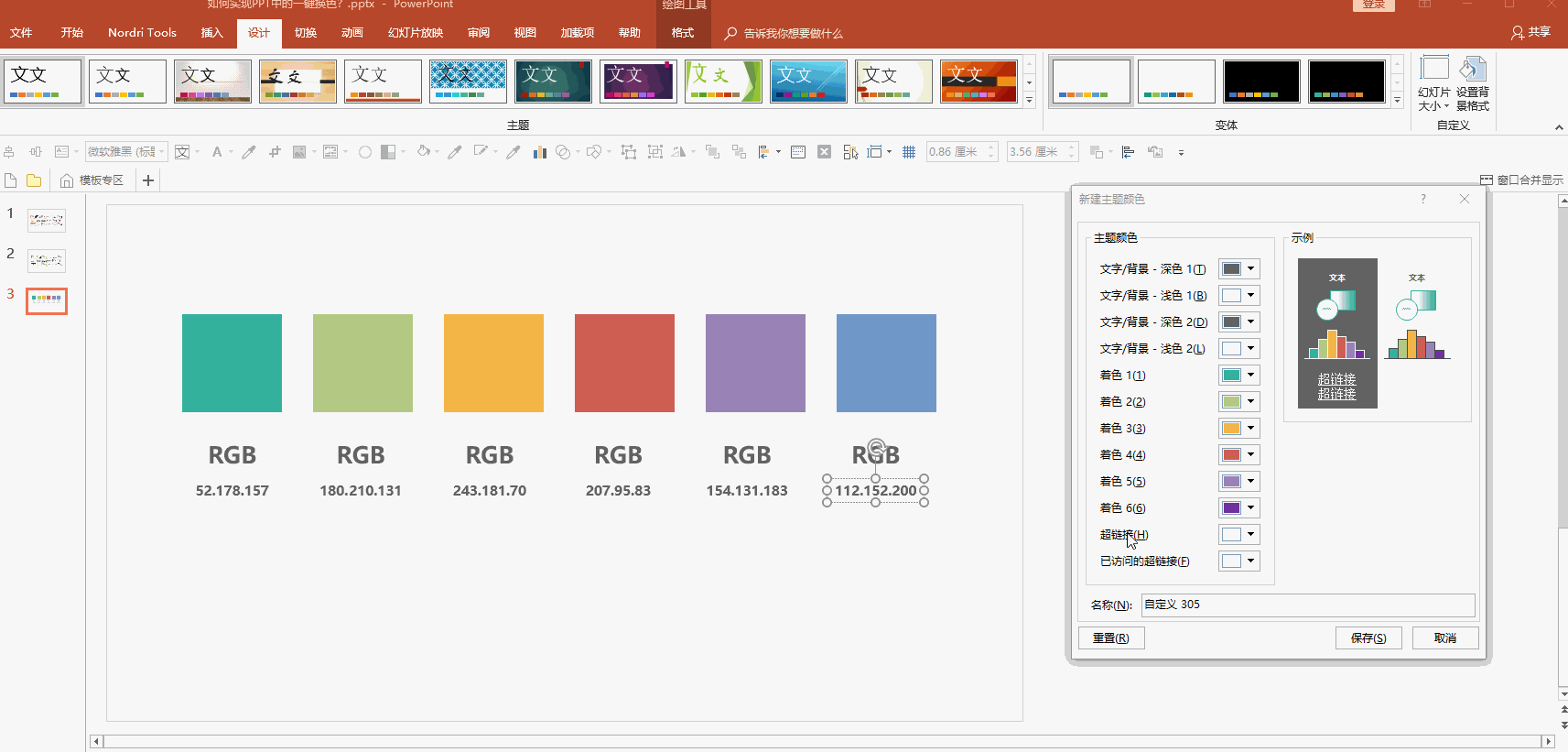This screenshot has height=752, width=1568.
Task: Click the grid icon in the toolbar
Action: click(908, 152)
